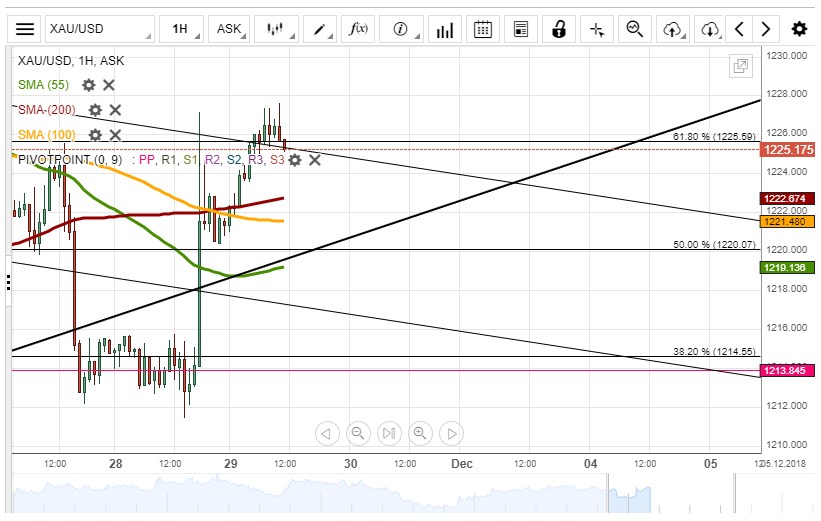
Task: Go to next with right chevron
Action: click(x=765, y=29)
